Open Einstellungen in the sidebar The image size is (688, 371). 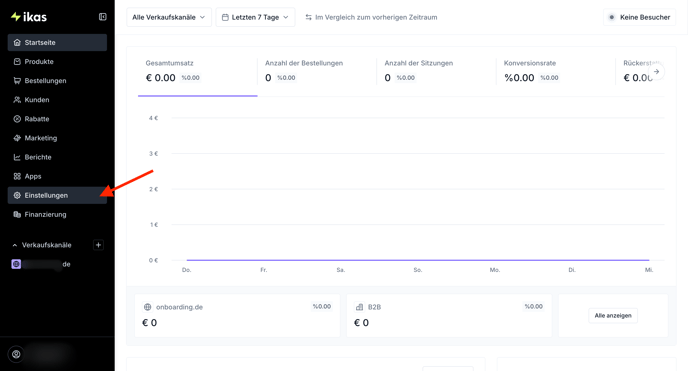pyautogui.click(x=57, y=195)
